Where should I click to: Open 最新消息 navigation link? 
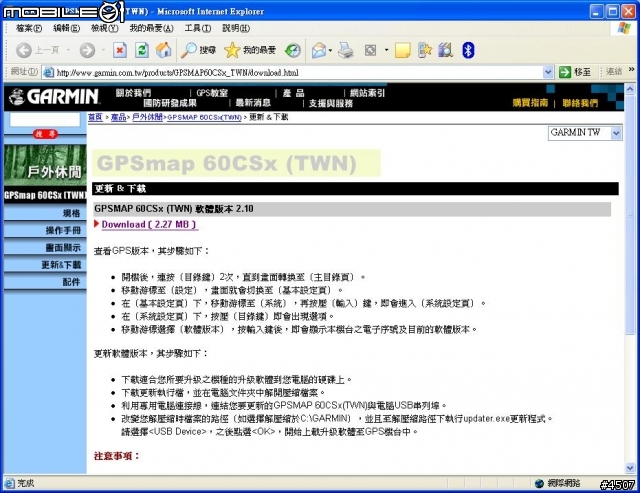253,103
